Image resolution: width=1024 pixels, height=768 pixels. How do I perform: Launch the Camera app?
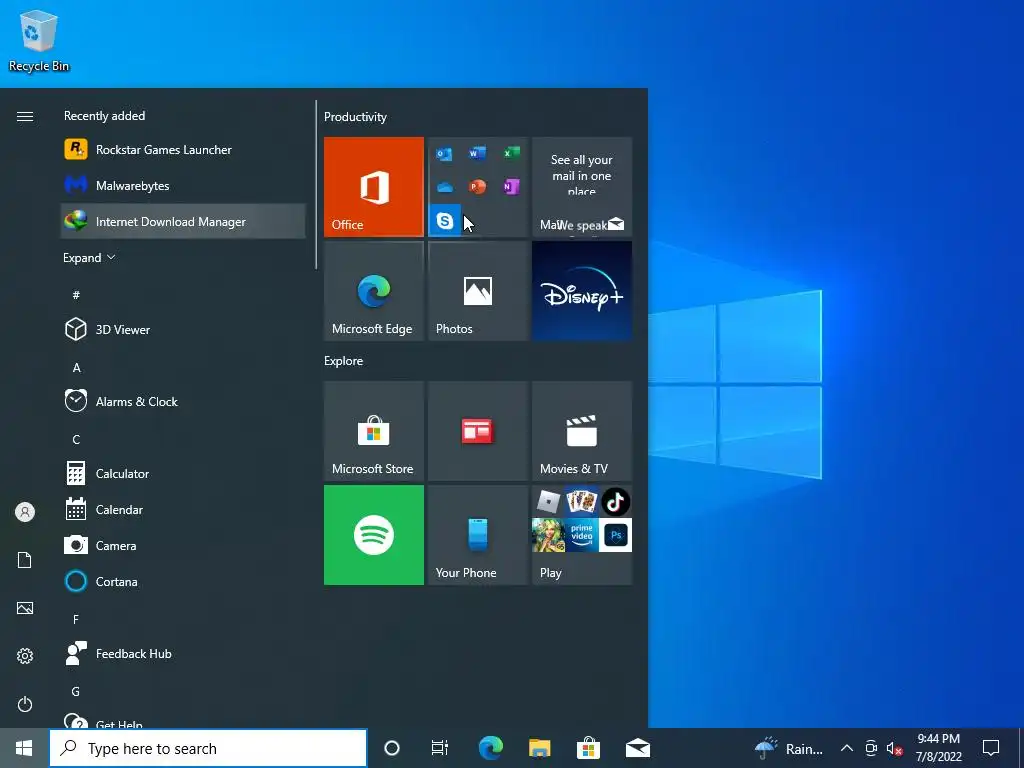coord(183,545)
